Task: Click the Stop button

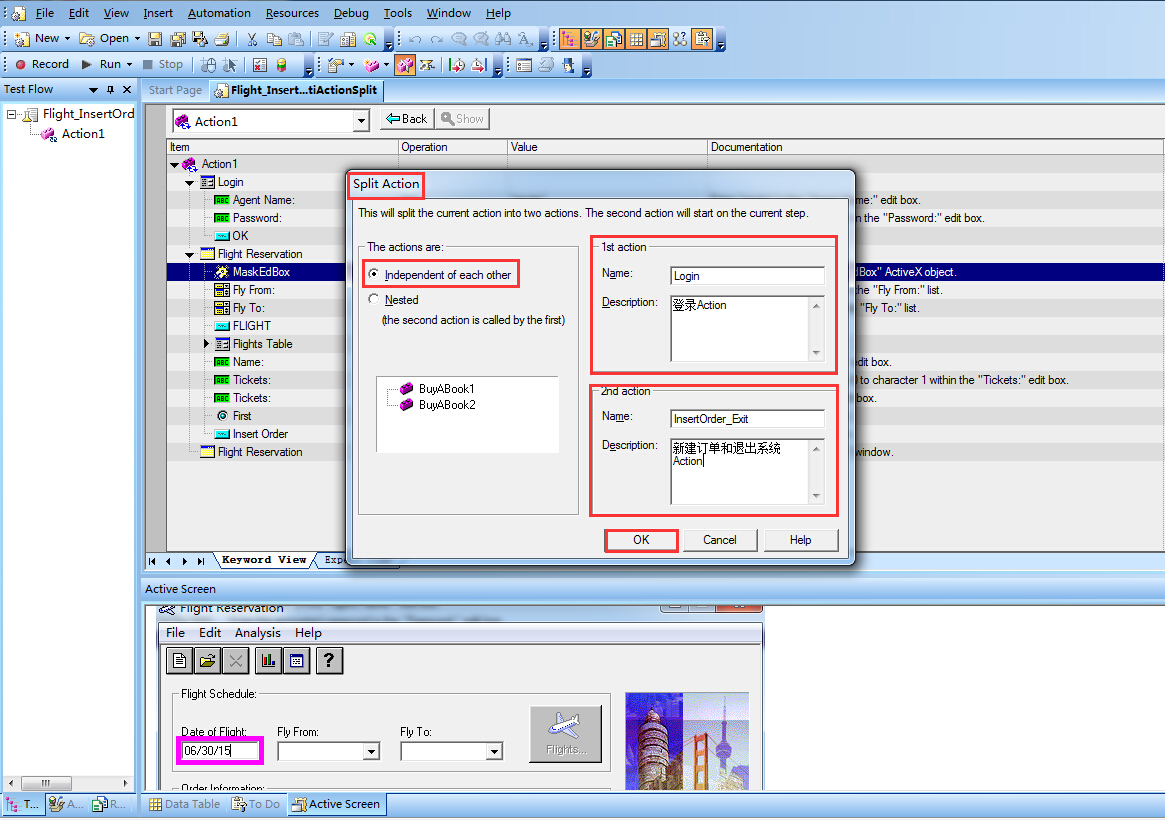Action: coord(163,65)
